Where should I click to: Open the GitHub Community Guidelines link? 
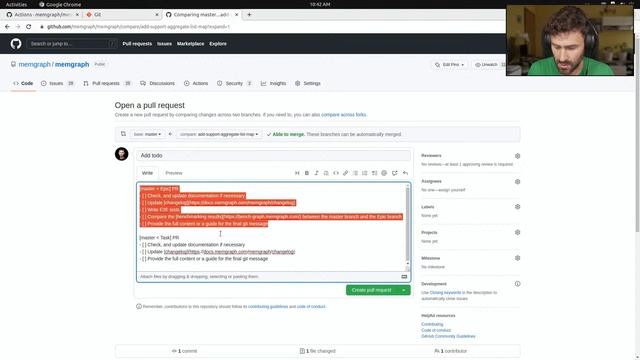pos(448,336)
